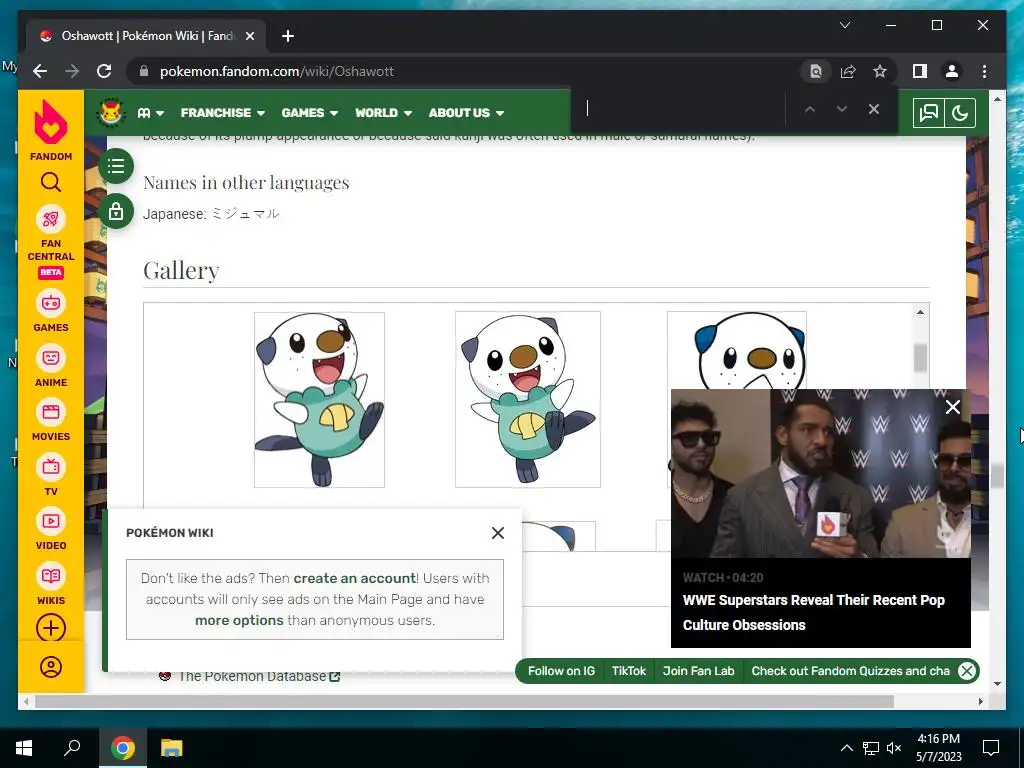This screenshot has width=1024, height=768.
Task: Click gallery scroll up arrow
Action: [x=920, y=312]
